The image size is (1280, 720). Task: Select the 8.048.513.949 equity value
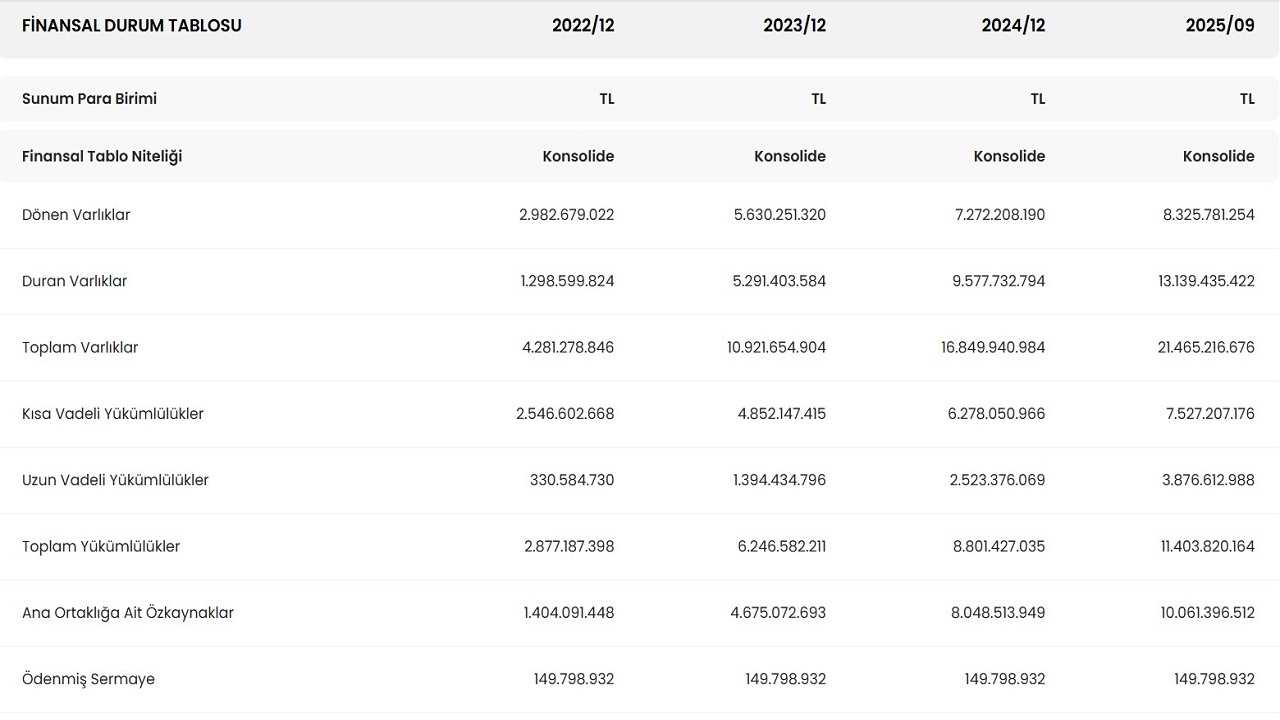(998, 613)
